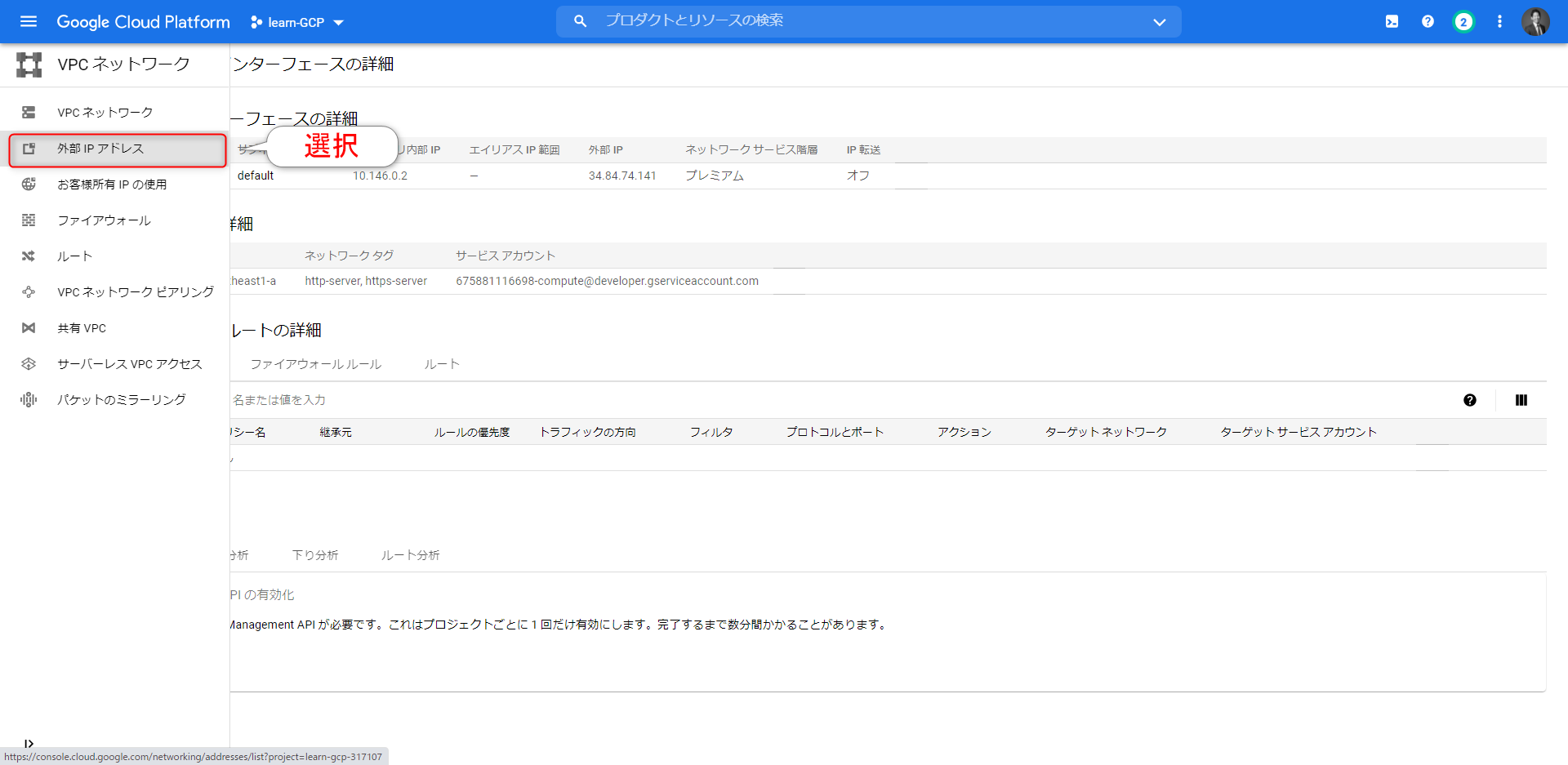Click the アクション column header

pos(964,432)
